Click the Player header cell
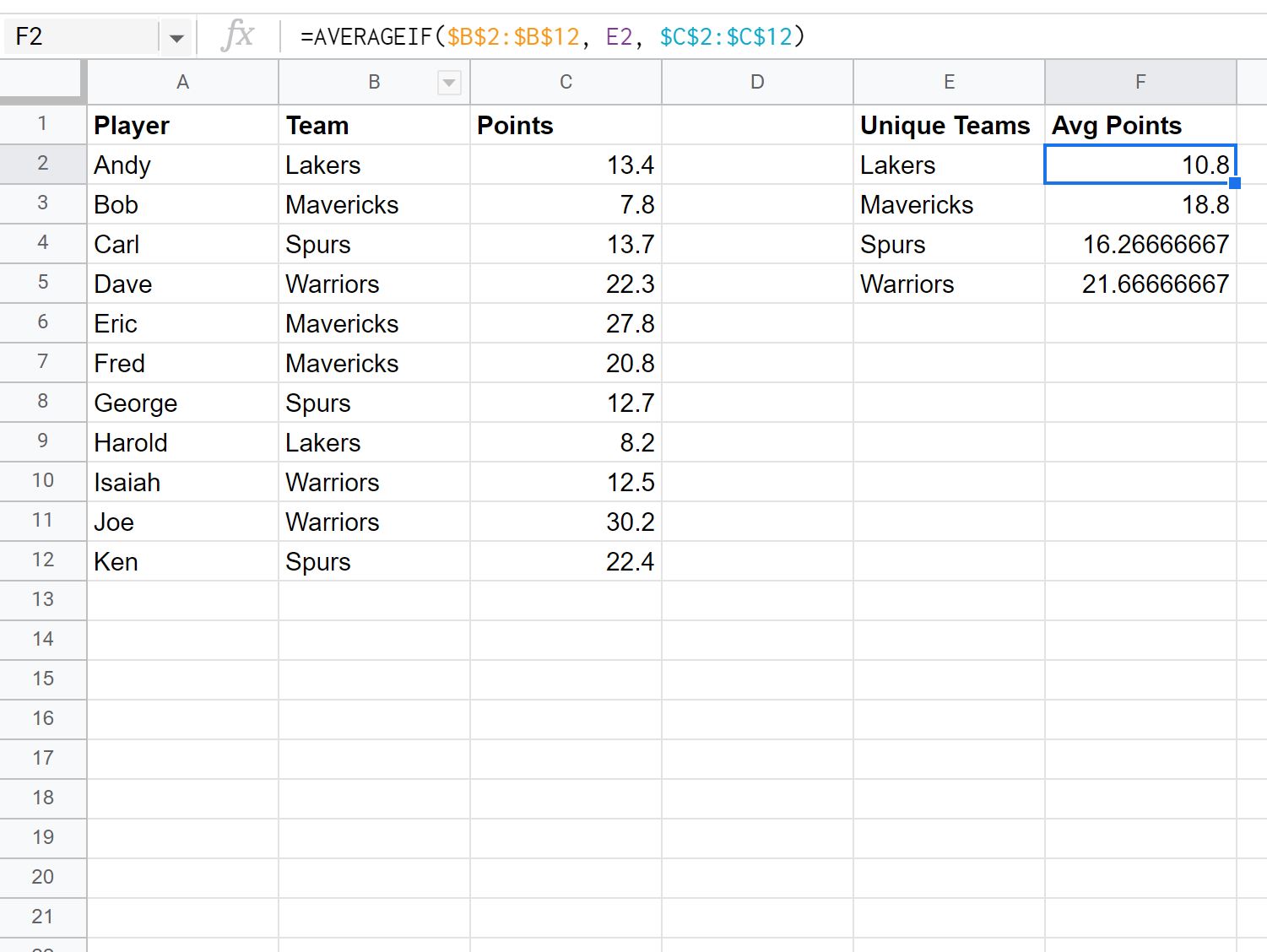The width and height of the screenshot is (1267, 952). click(183, 125)
